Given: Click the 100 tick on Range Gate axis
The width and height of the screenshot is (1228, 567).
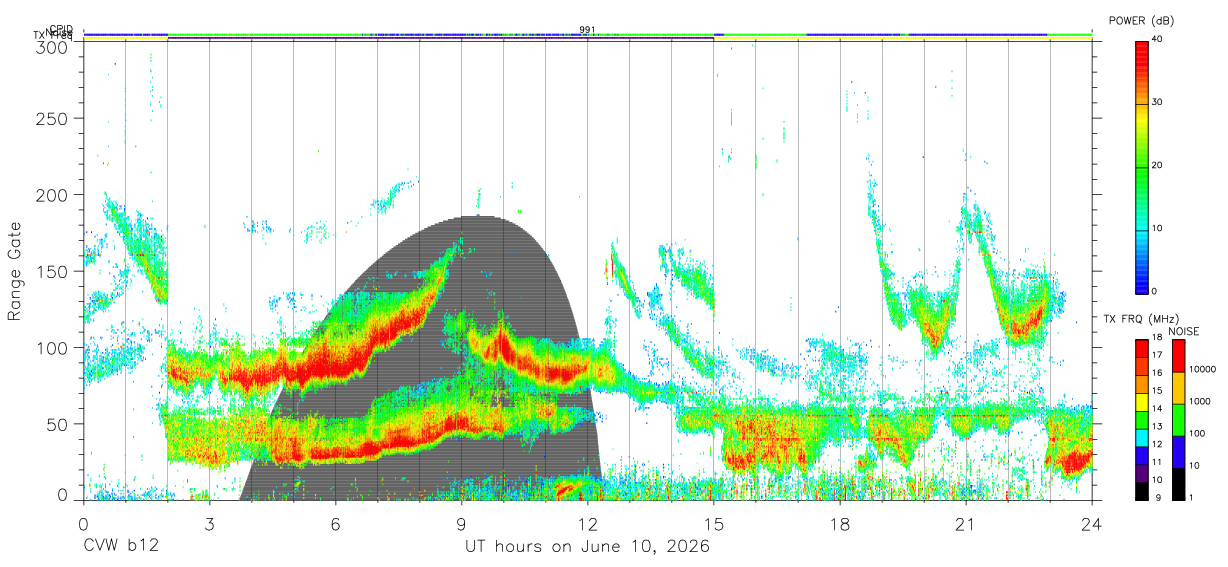Looking at the screenshot, I should click(52, 347).
